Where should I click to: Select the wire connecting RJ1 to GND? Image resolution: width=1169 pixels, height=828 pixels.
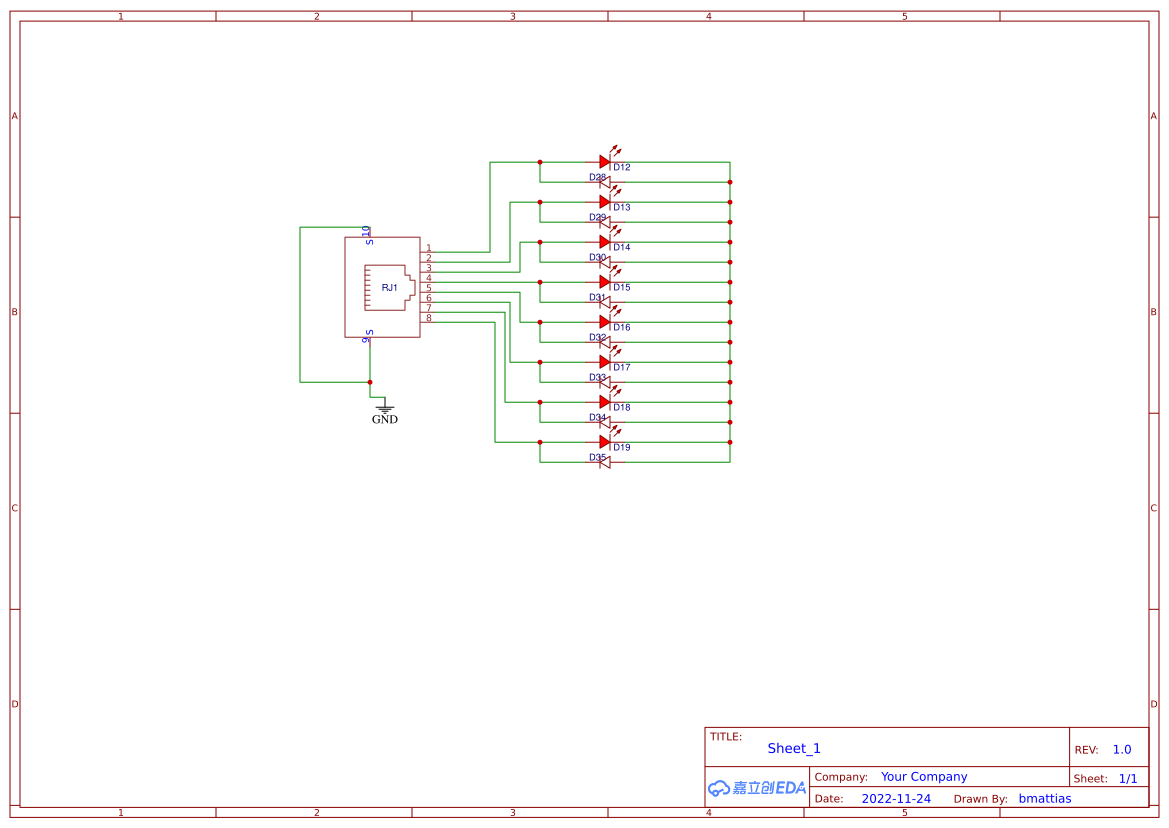coord(370,365)
